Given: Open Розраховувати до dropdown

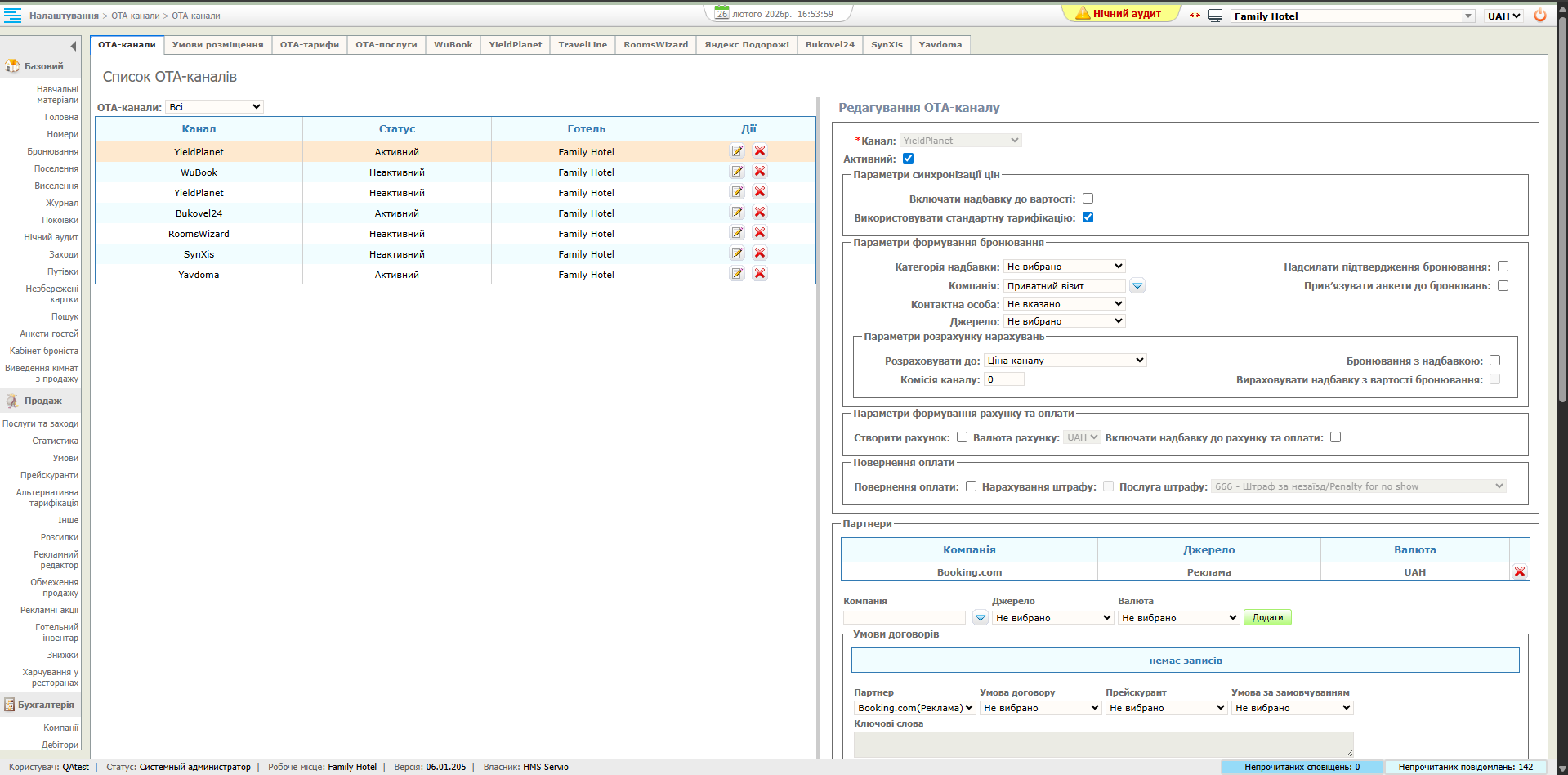Looking at the screenshot, I should pos(1065,361).
